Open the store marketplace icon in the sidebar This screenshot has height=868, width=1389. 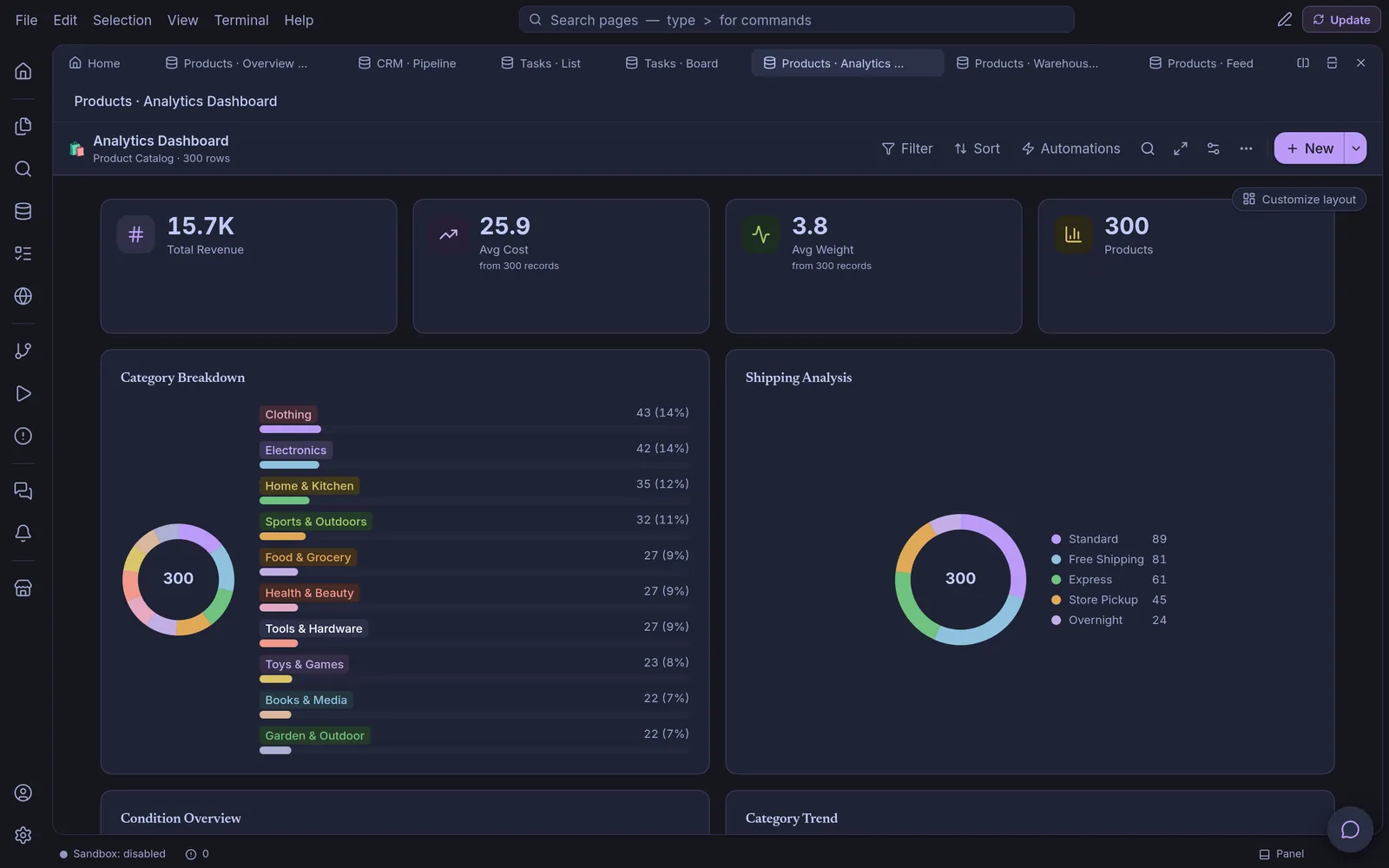click(23, 588)
